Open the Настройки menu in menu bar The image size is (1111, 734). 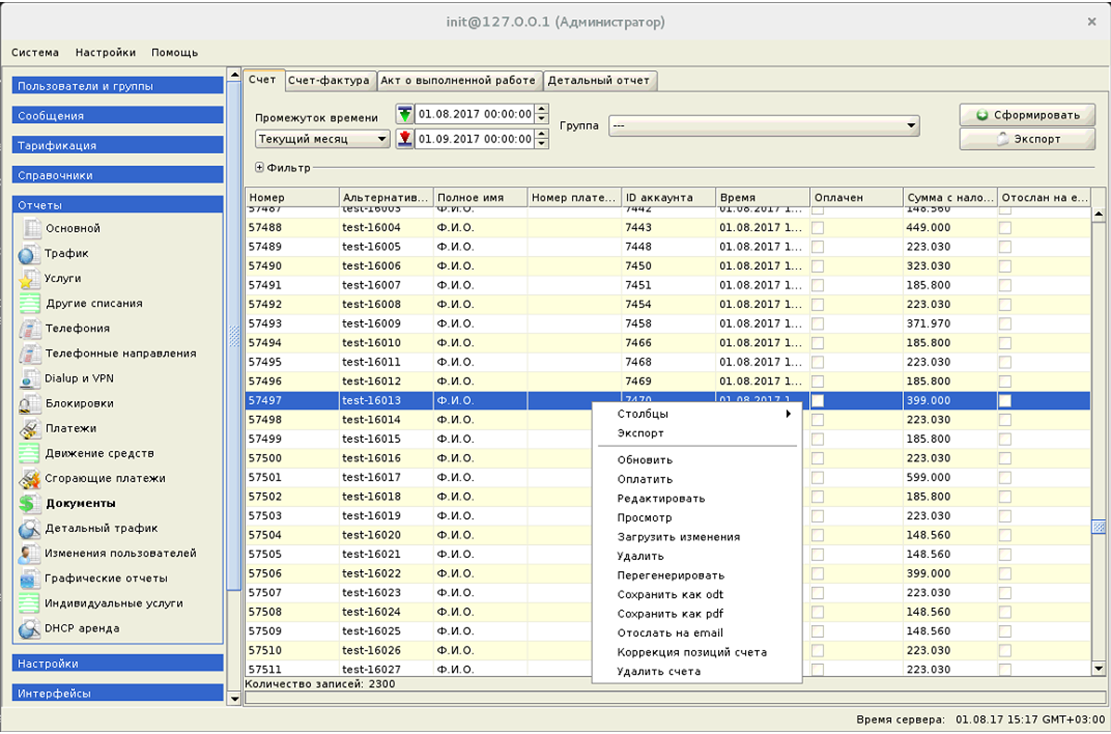coord(106,52)
